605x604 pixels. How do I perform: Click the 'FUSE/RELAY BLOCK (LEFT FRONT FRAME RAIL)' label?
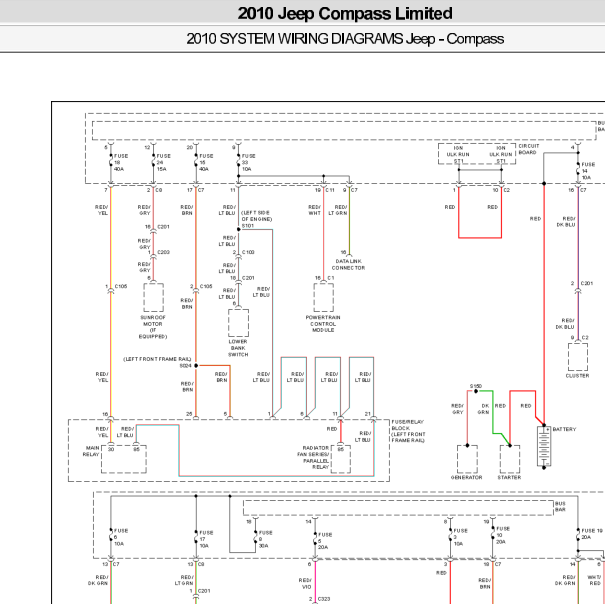[408, 431]
